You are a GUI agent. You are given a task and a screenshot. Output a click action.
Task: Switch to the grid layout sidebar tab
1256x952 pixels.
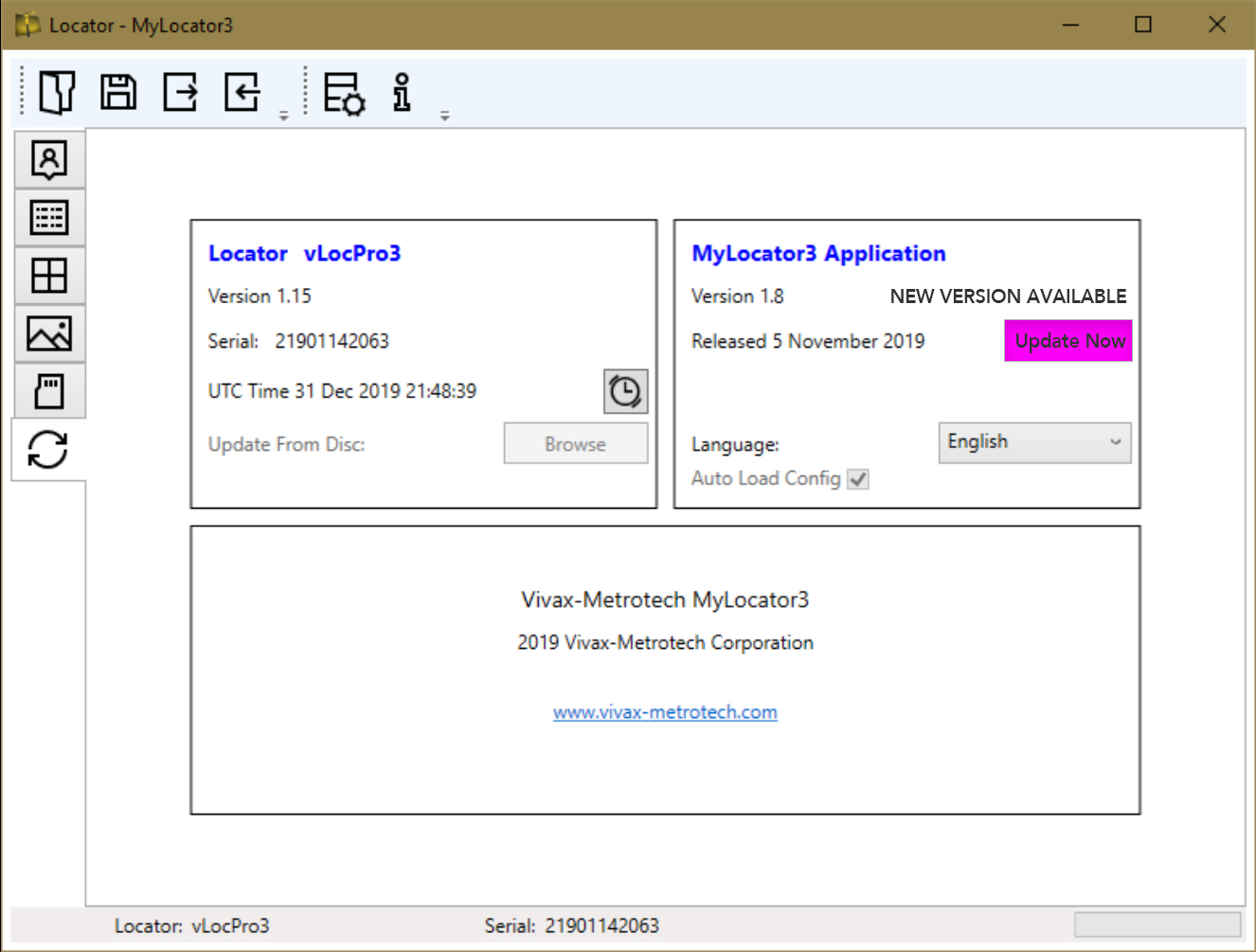(x=49, y=275)
